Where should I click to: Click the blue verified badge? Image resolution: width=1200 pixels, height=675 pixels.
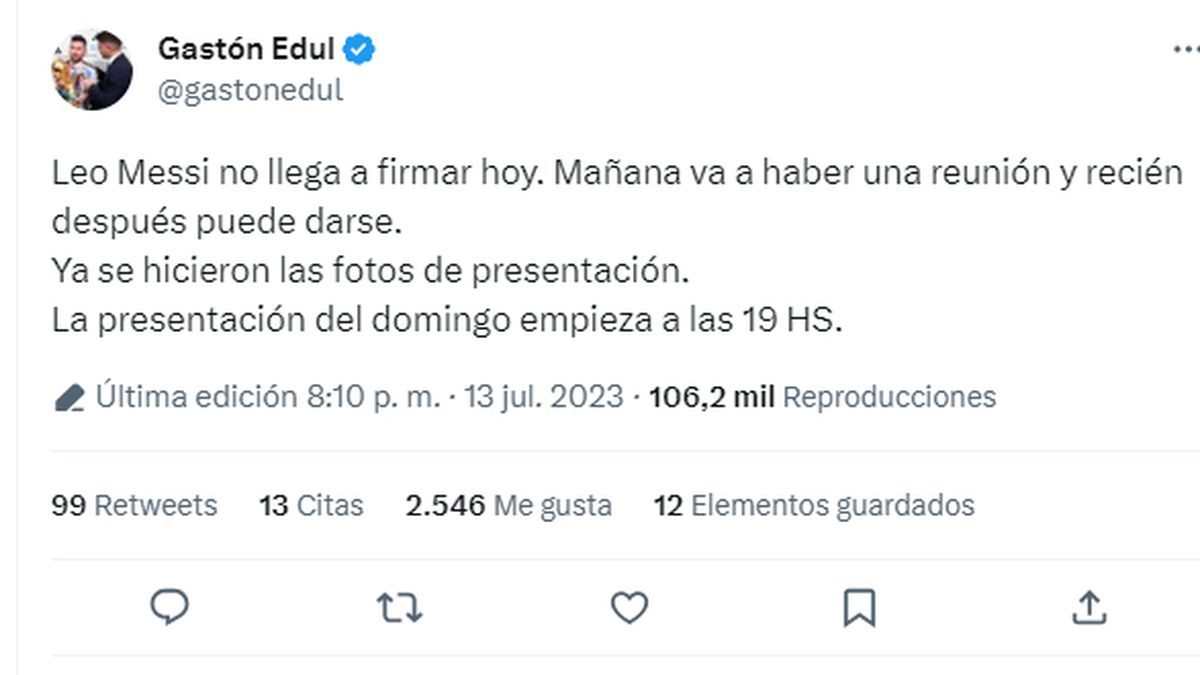[x=360, y=48]
